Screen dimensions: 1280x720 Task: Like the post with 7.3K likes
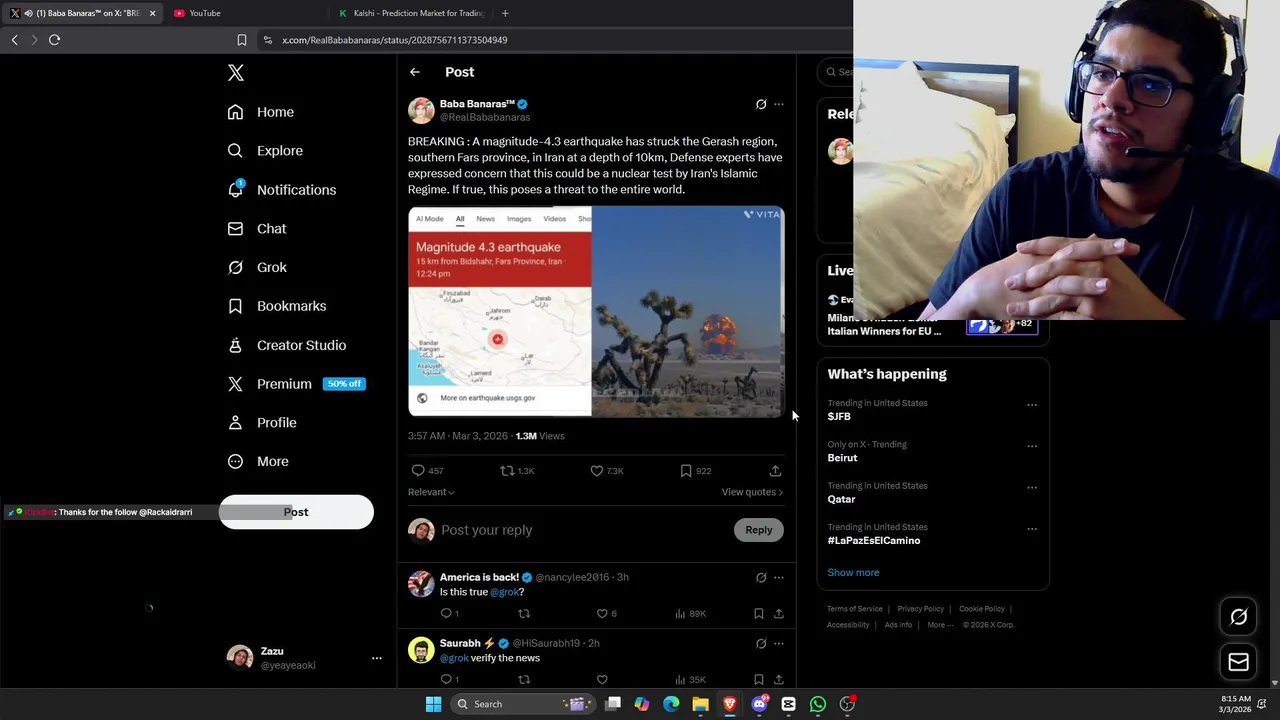(597, 470)
